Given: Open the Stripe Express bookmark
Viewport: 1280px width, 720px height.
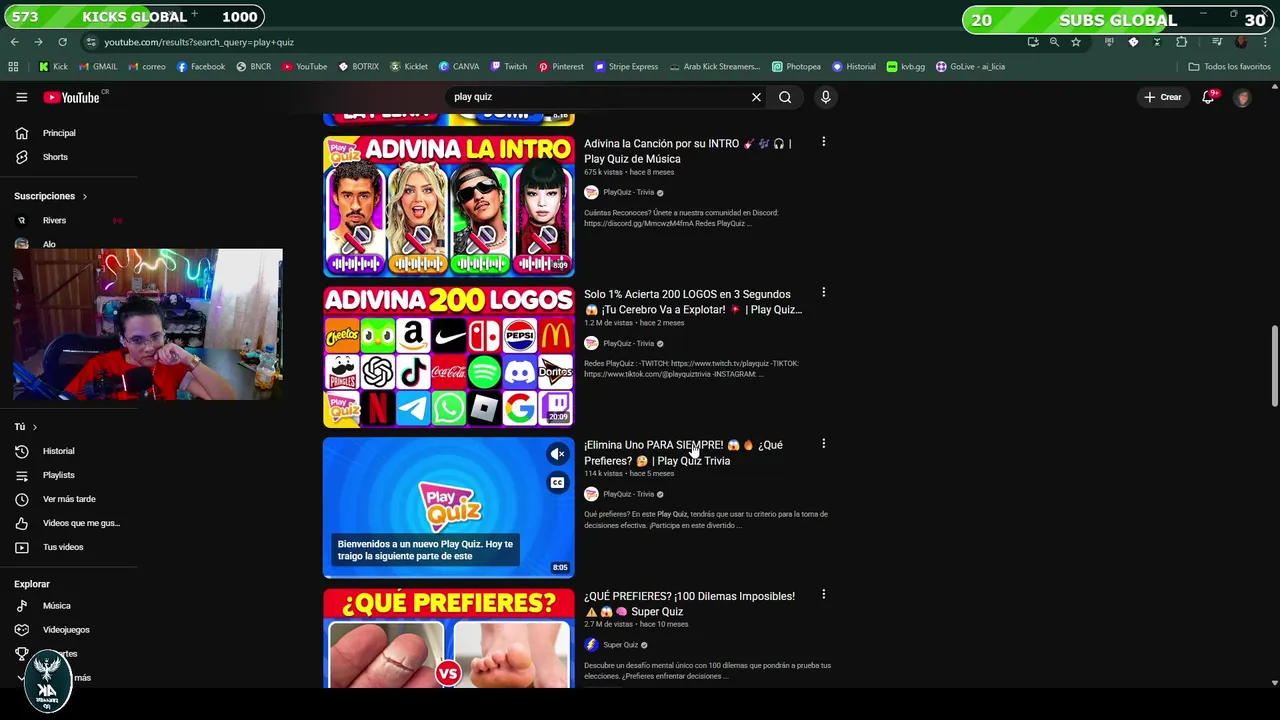Looking at the screenshot, I should point(626,67).
